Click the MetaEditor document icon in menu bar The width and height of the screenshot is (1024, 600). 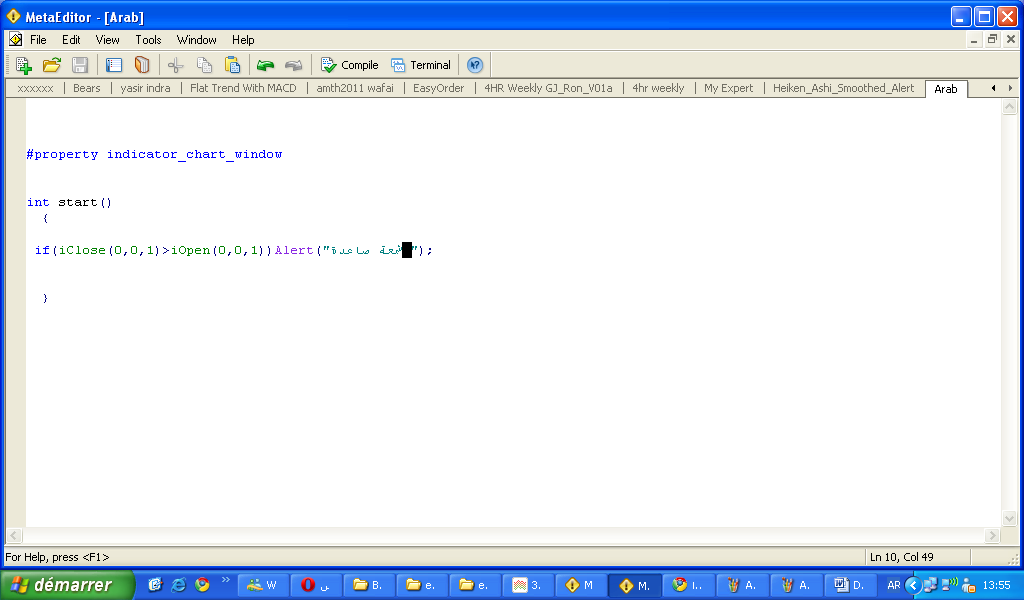pos(16,40)
